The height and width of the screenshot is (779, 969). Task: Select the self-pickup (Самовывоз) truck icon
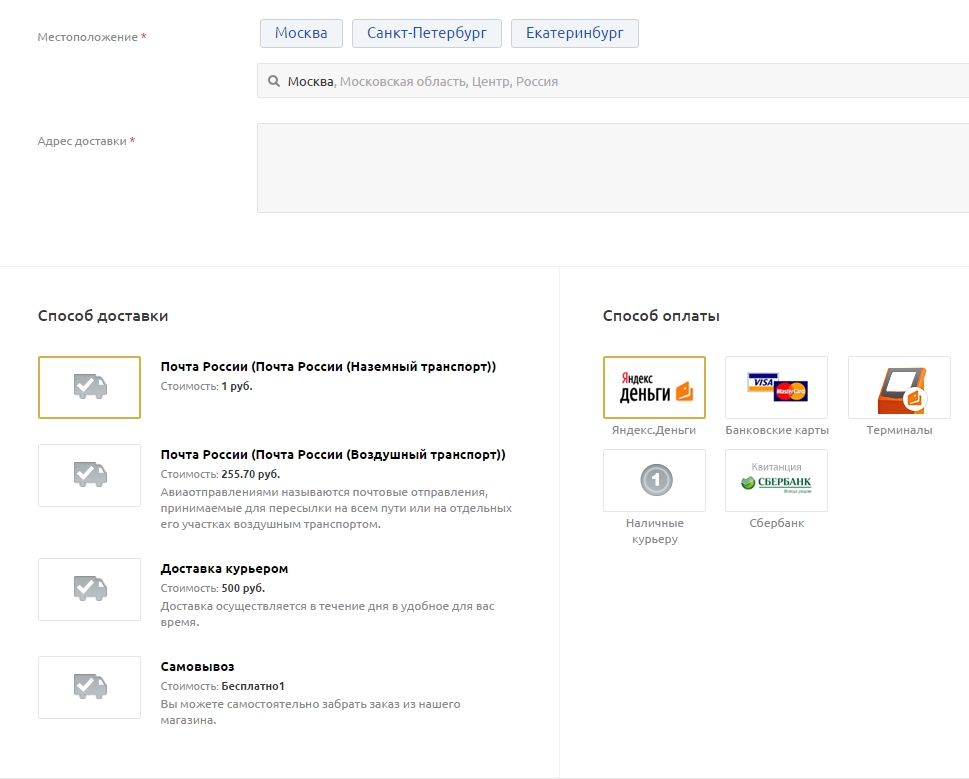pos(89,687)
